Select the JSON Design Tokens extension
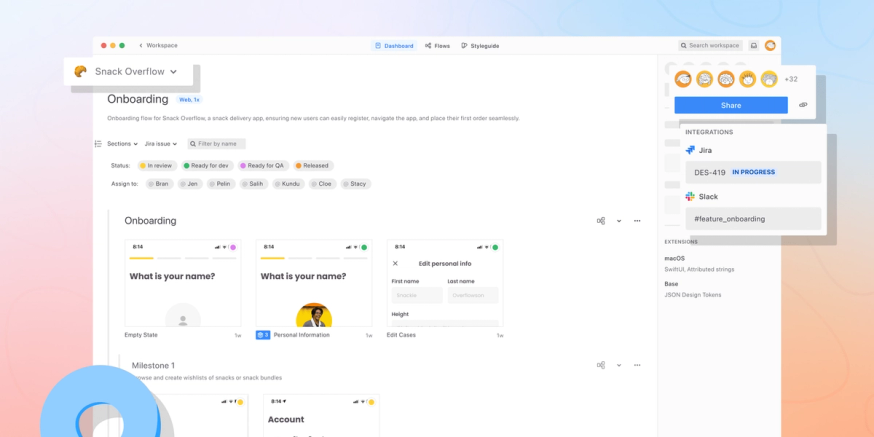Viewport: 874px width, 437px height. coord(692,295)
